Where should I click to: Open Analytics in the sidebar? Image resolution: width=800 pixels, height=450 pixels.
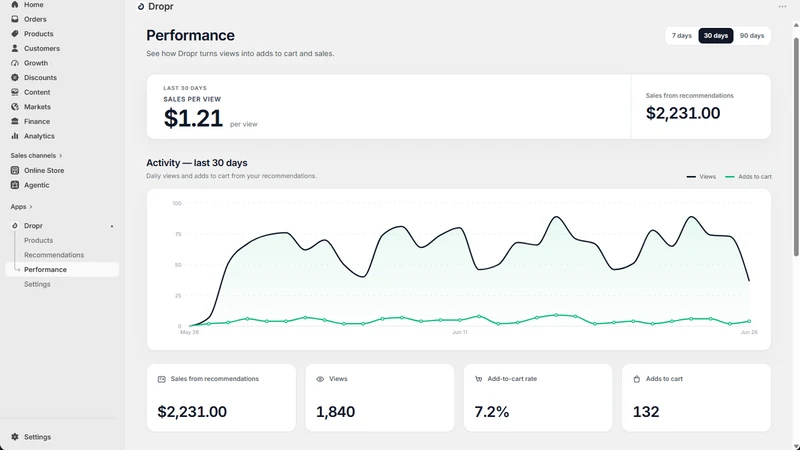[x=39, y=136]
